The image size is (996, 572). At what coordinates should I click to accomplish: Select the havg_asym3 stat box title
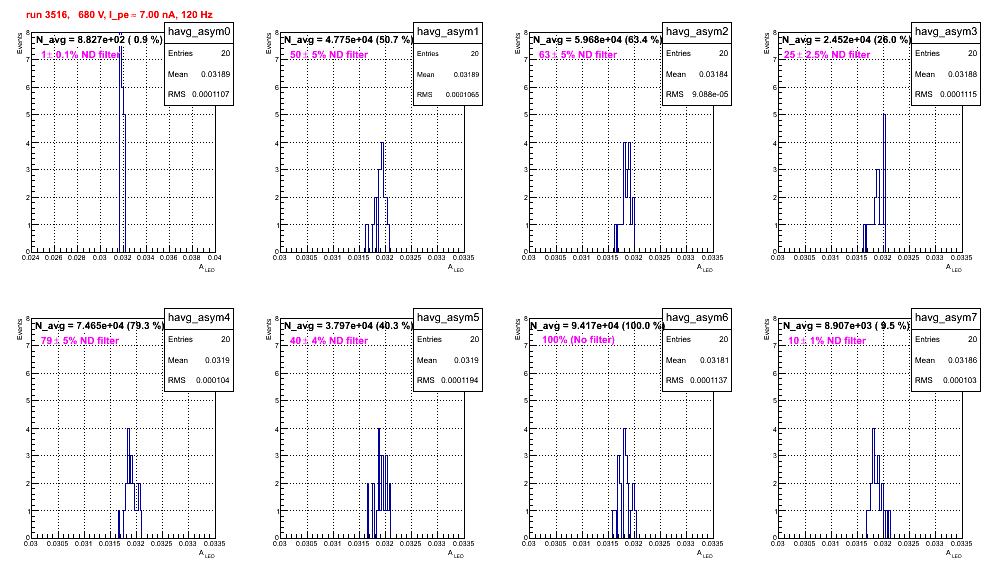point(946,31)
